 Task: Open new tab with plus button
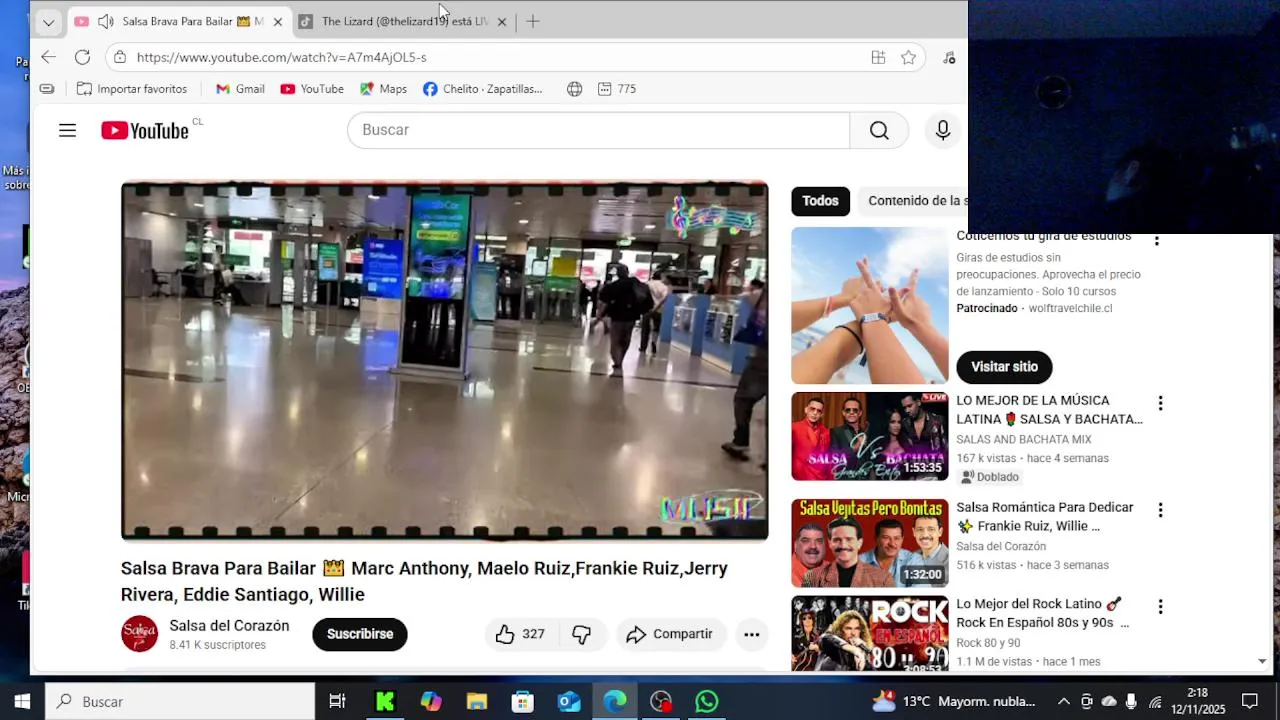click(533, 21)
